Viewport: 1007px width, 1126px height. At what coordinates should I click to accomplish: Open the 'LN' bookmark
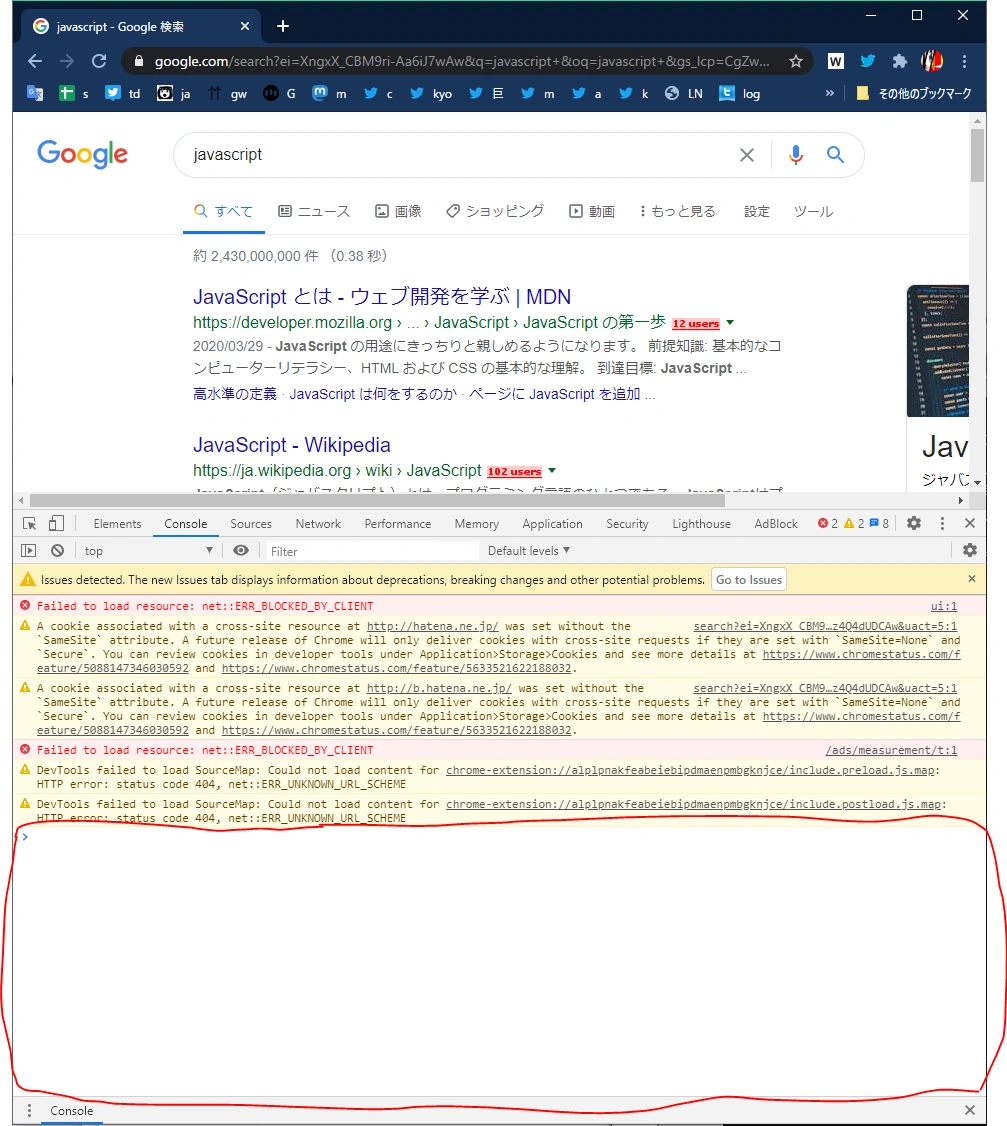tap(684, 93)
